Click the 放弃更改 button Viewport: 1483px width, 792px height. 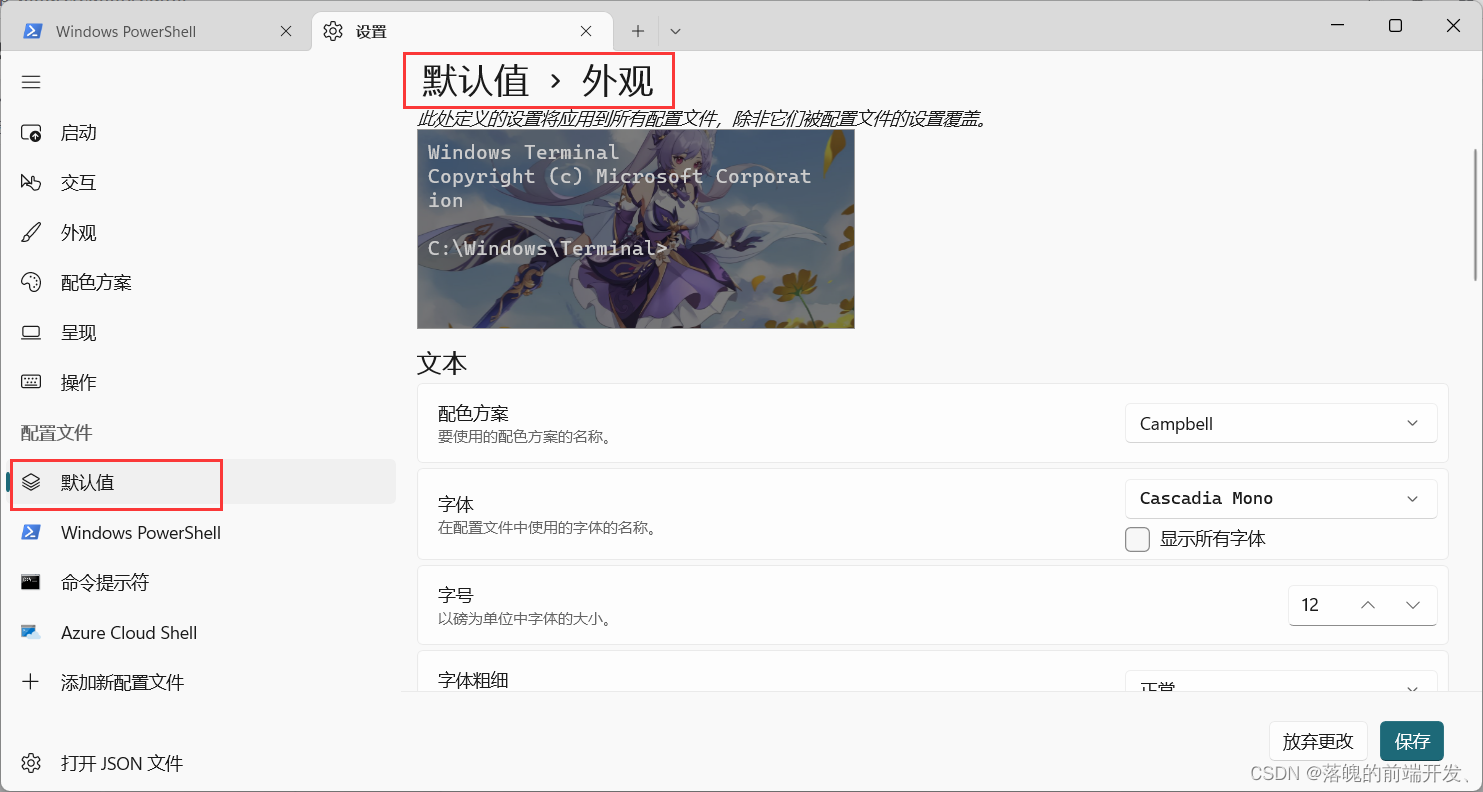click(1318, 741)
